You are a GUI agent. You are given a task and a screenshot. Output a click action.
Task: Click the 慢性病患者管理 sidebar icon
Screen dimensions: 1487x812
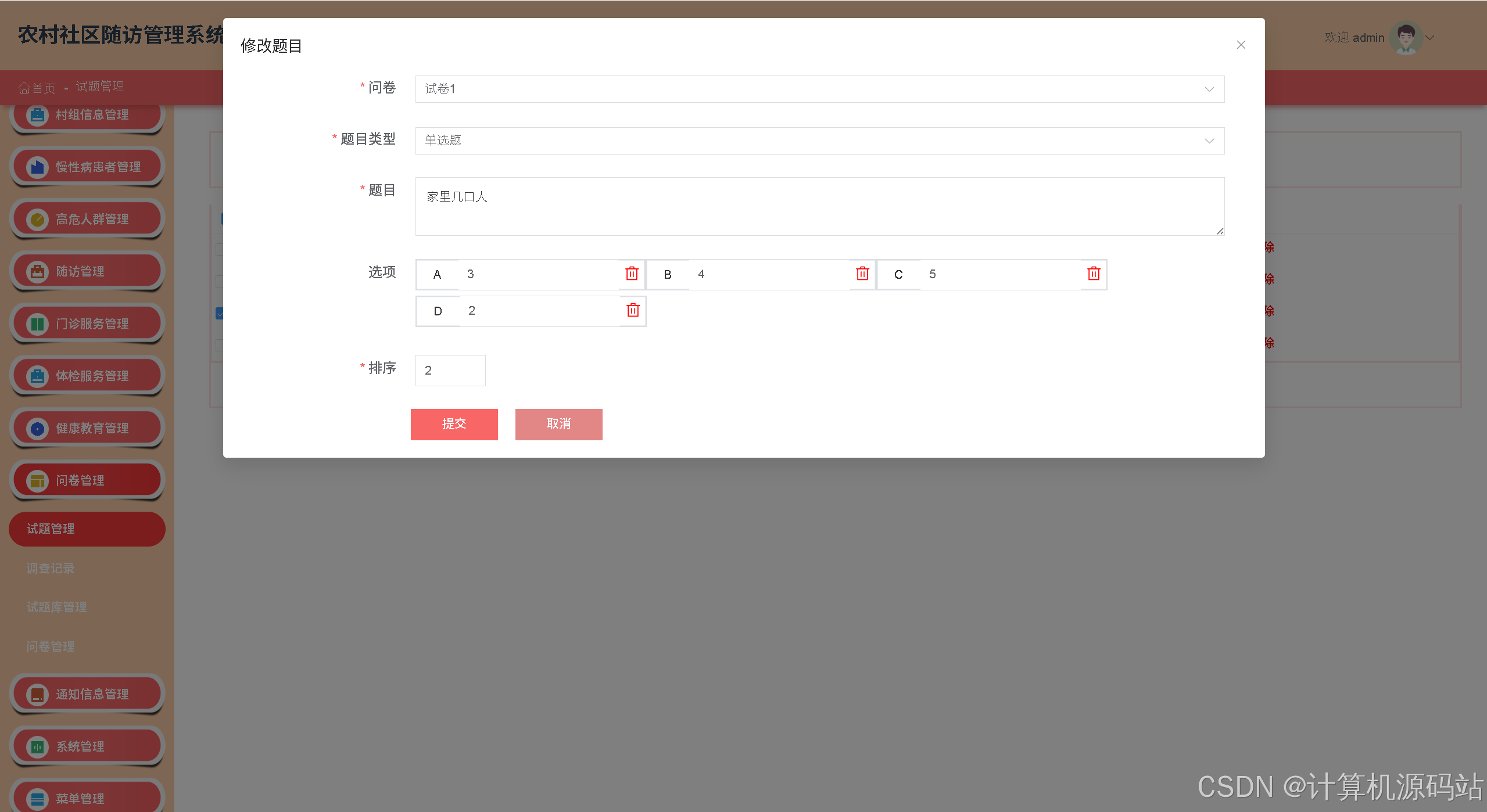37,167
